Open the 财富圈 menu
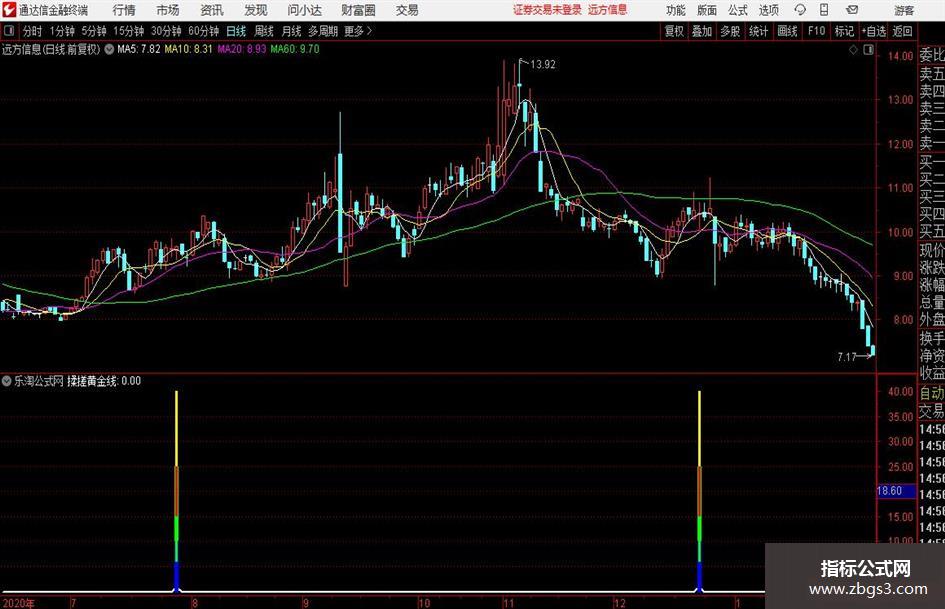The width and height of the screenshot is (945, 609). [358, 10]
